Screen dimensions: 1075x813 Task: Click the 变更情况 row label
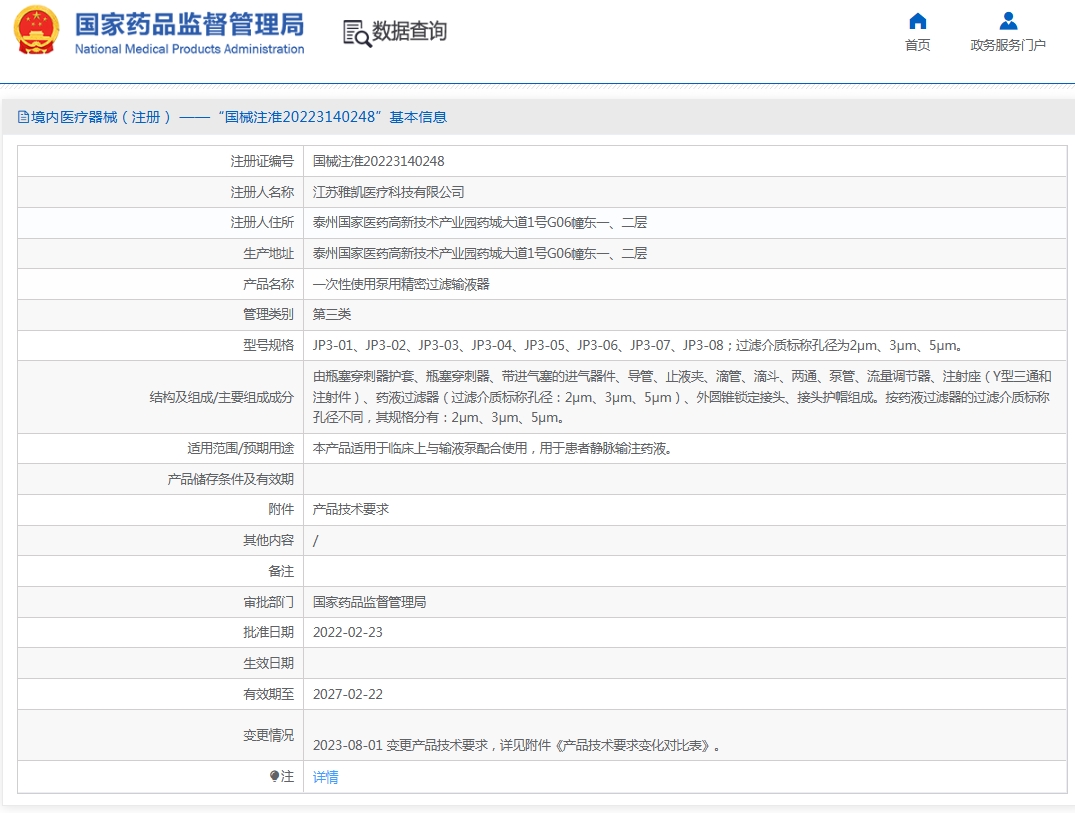pyautogui.click(x=268, y=735)
